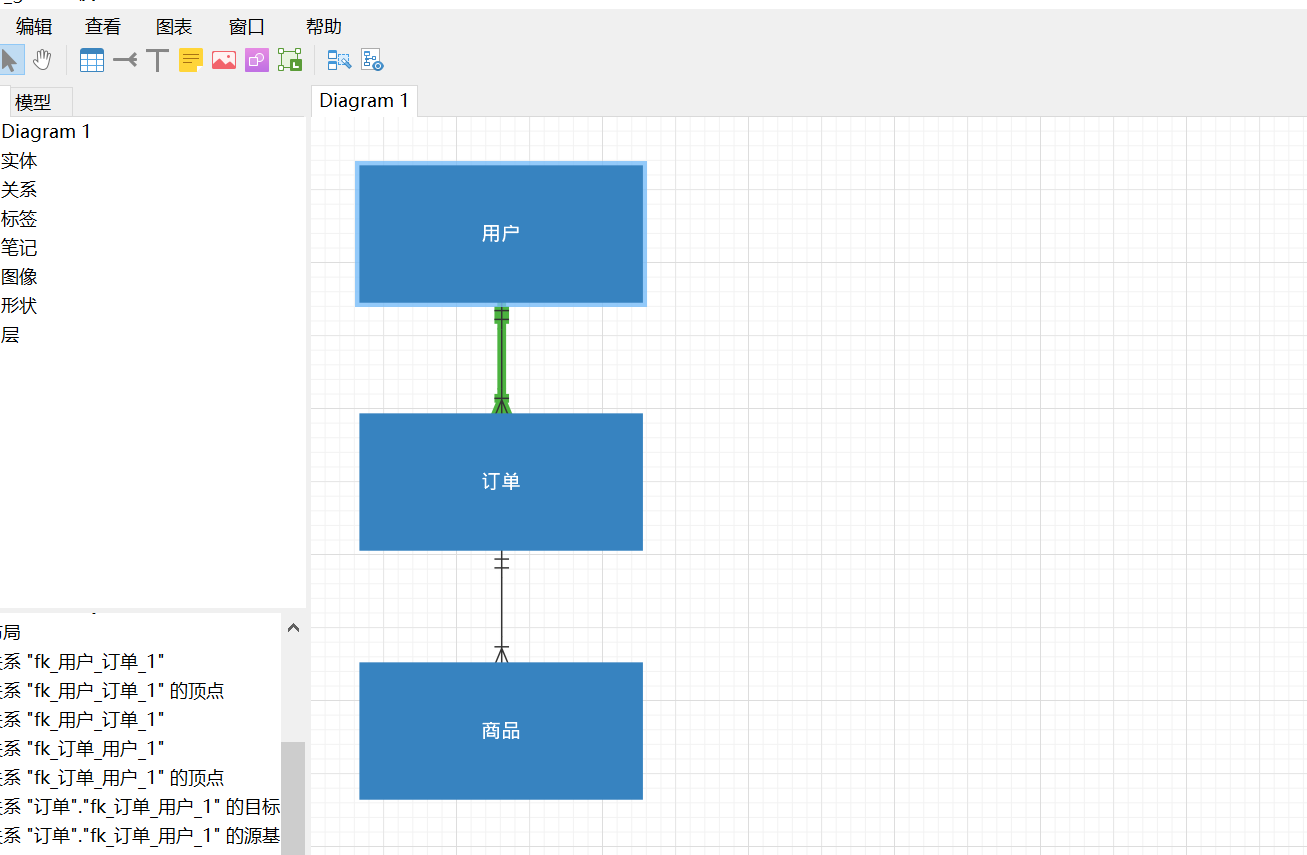Select the pointer arrow tool
This screenshot has width=1307, height=855.
[11, 60]
